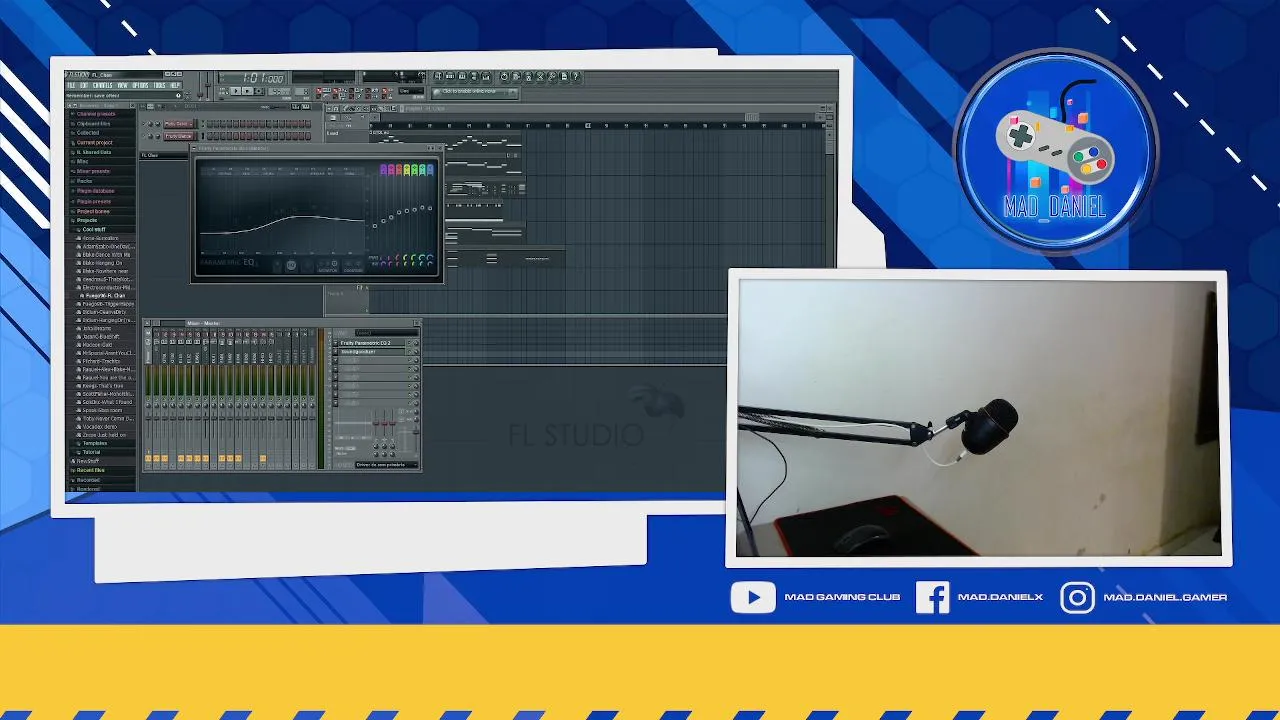Open the VIEW menu
Screen dimensions: 1280x720
(x=122, y=85)
